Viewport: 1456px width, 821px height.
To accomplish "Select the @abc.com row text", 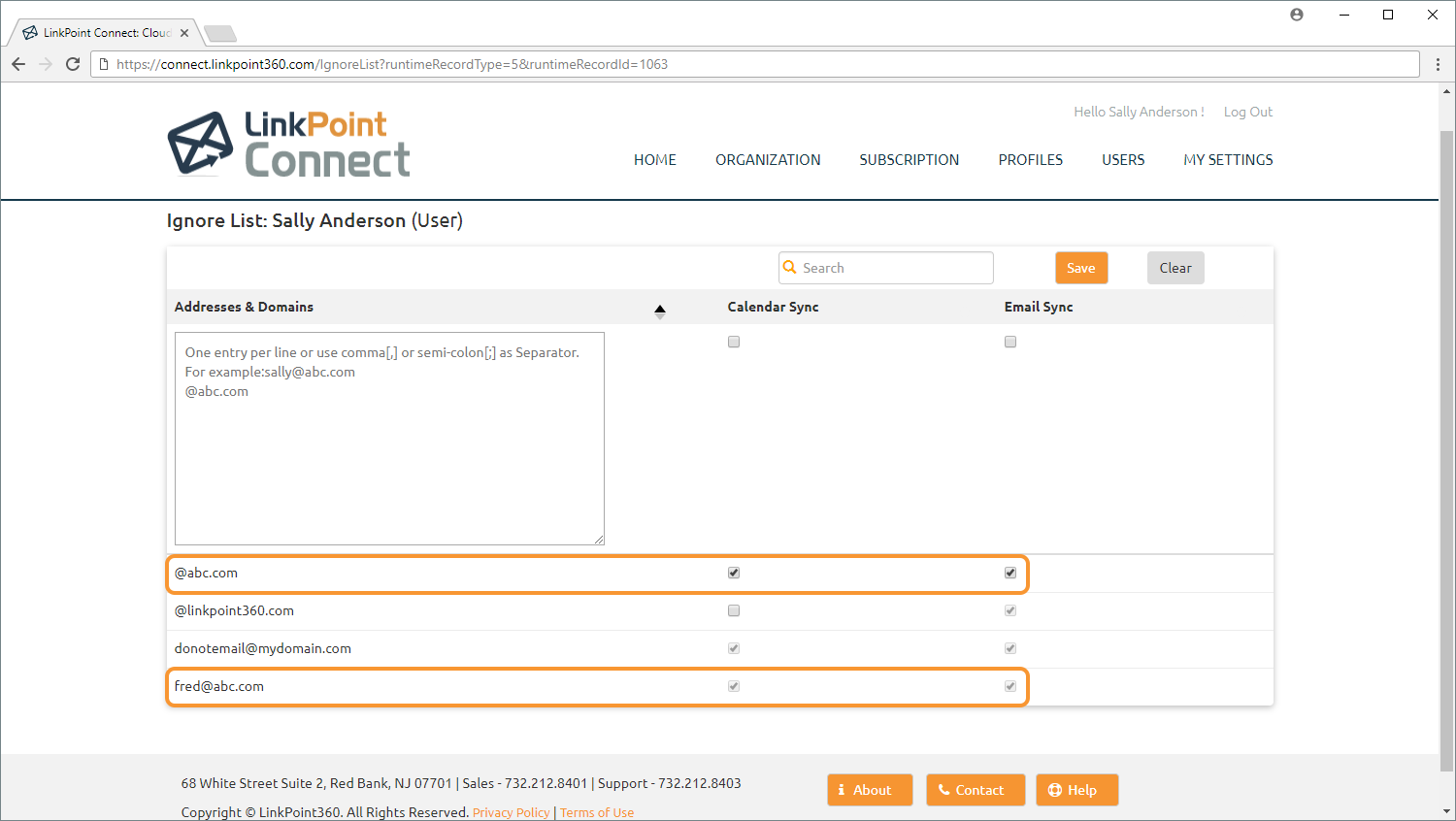I will tap(206, 573).
